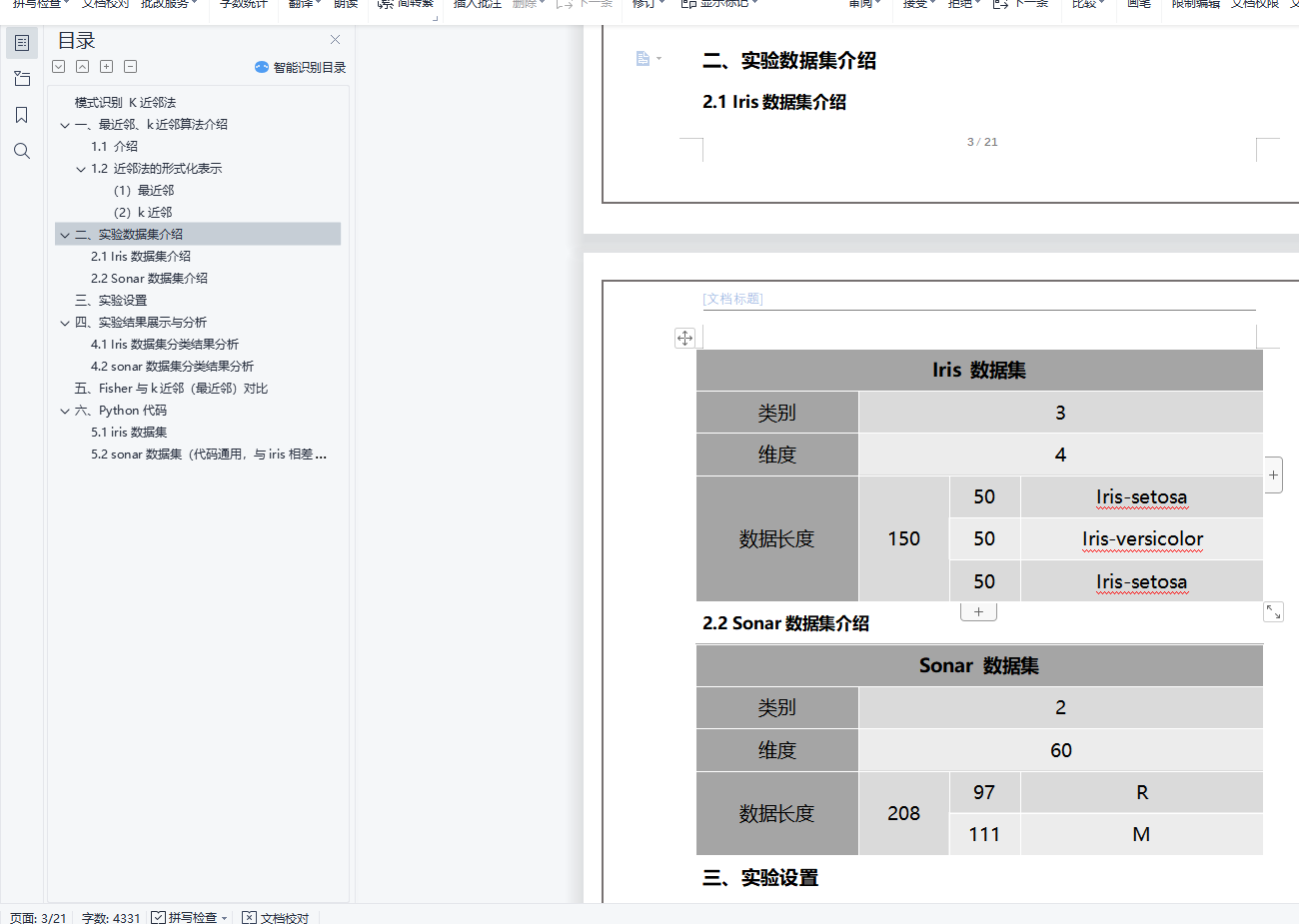Screen dimensions: 1299x924
Task: Toggle the 拼写检查 checkbox in status bar
Action: pos(158,917)
